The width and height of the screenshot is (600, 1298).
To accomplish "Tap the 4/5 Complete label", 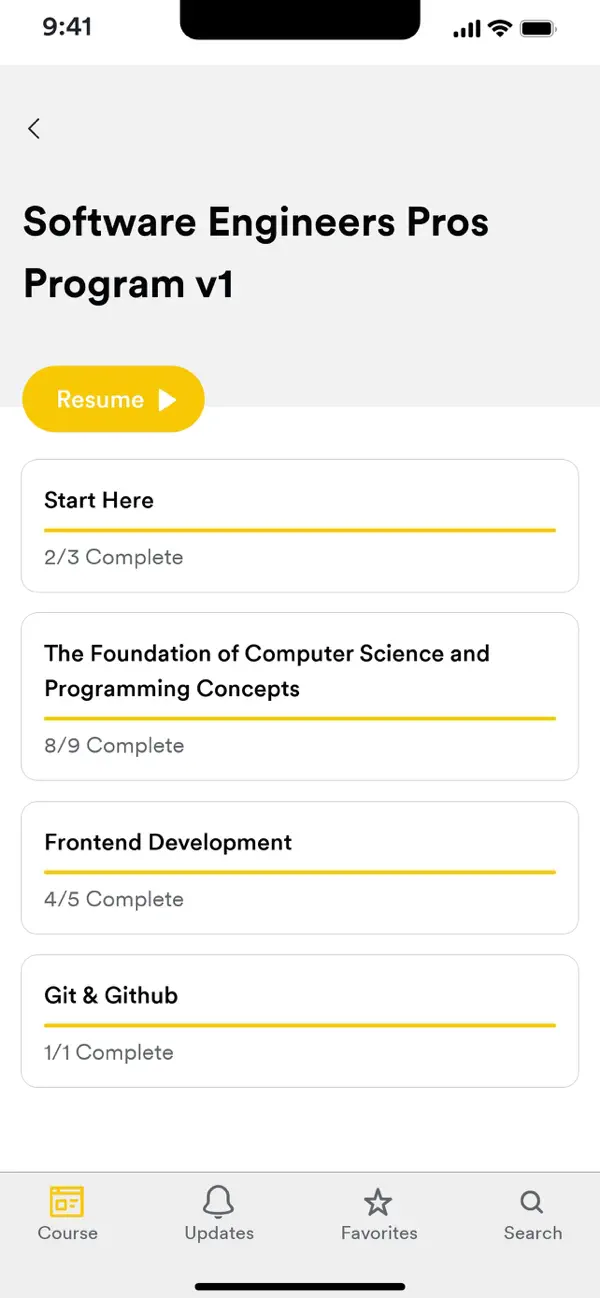I will (113, 899).
